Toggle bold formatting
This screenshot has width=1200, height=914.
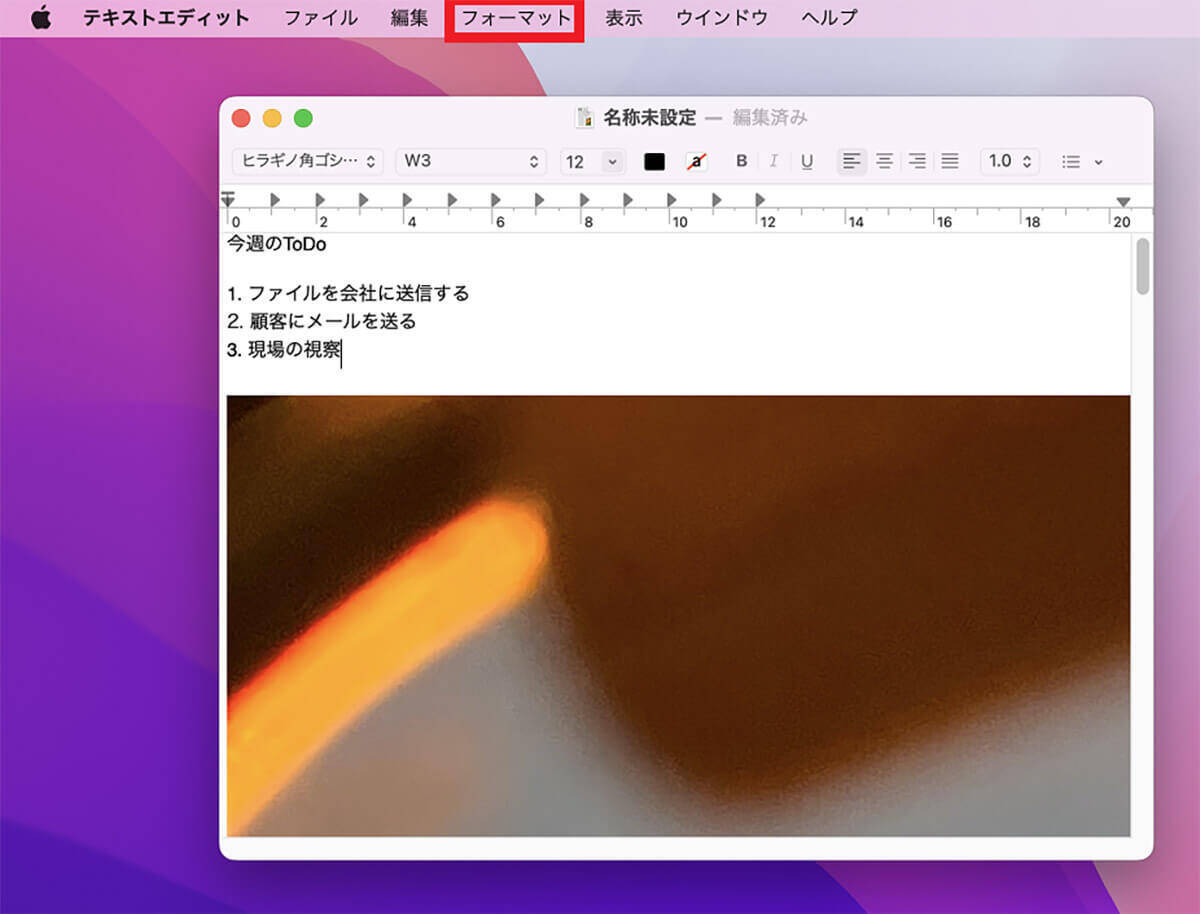click(741, 161)
